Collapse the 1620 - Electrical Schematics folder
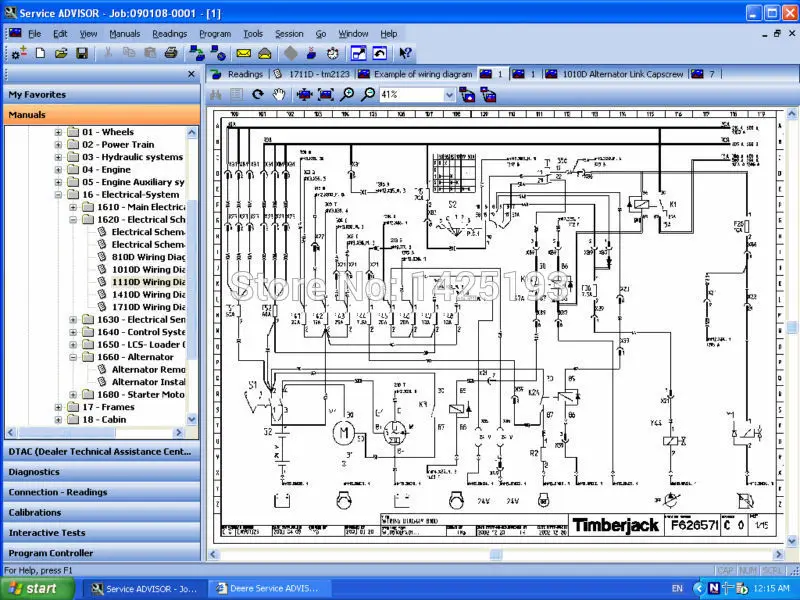 [x=73, y=220]
